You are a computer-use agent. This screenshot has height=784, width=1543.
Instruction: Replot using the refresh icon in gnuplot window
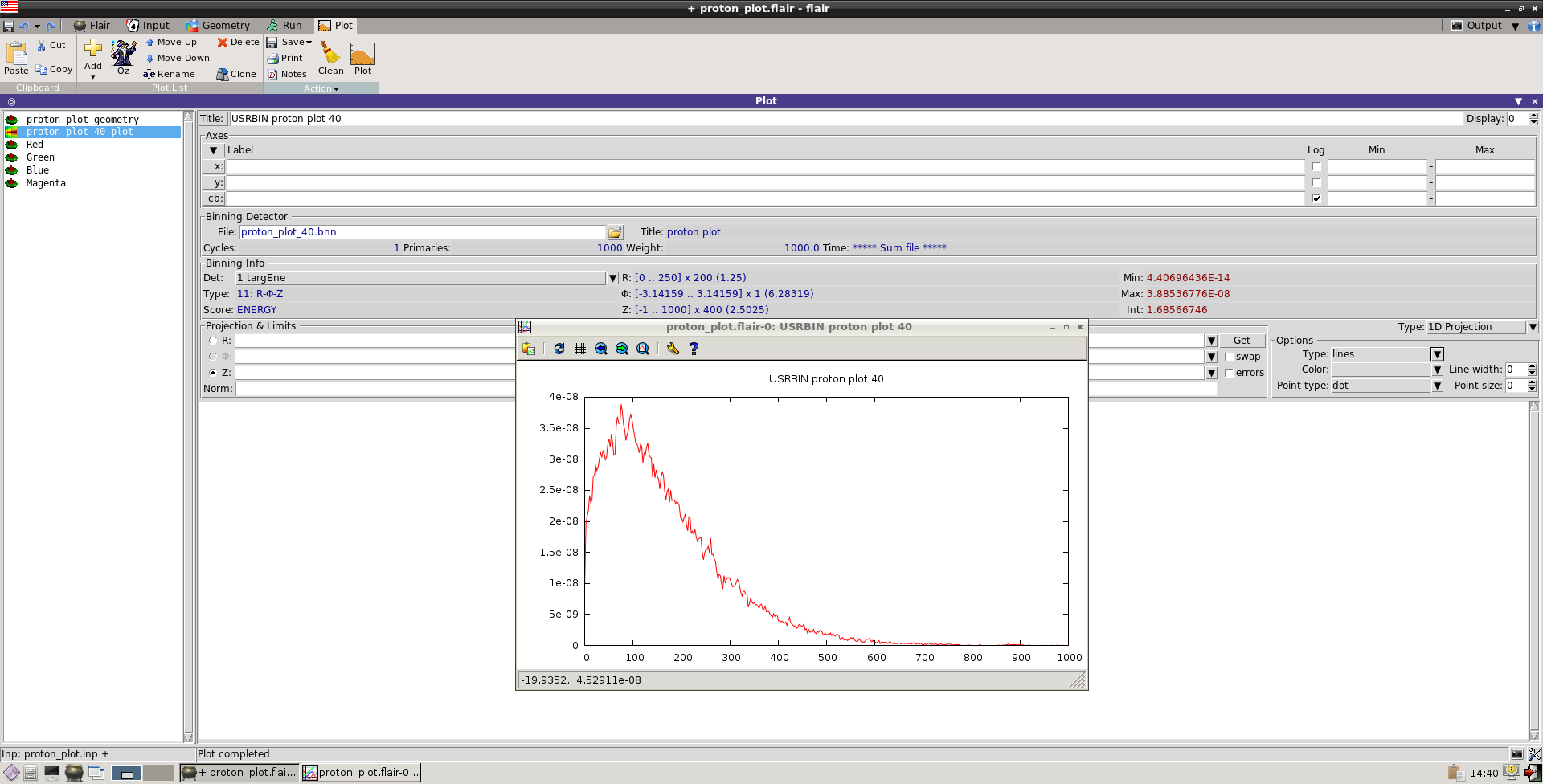[559, 349]
